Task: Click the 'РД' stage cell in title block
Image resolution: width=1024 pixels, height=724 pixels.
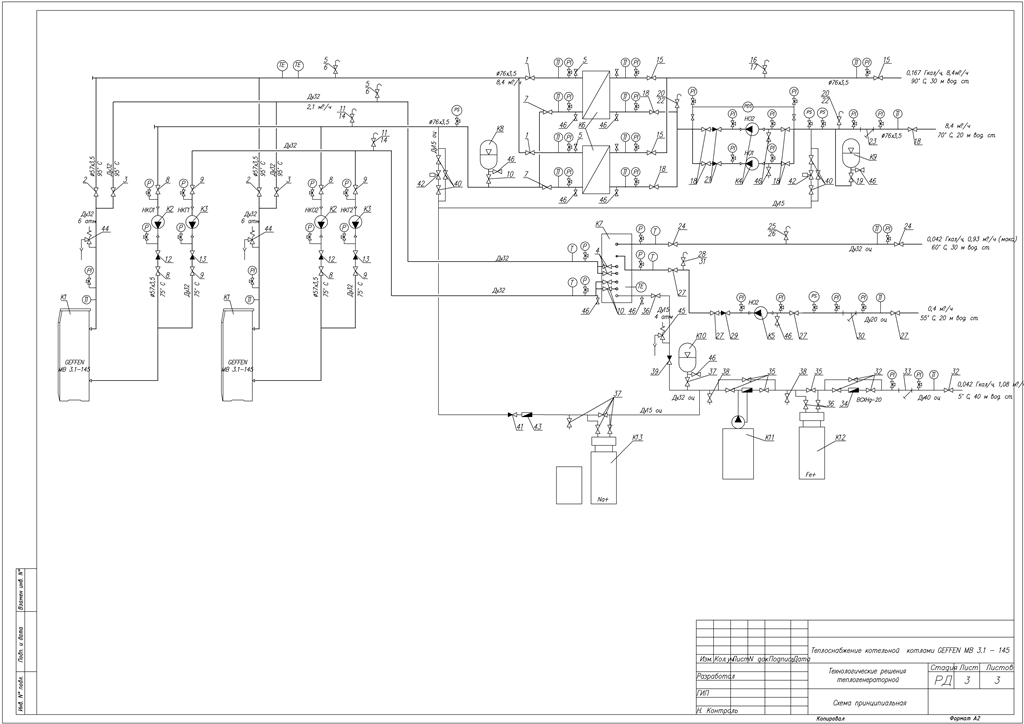Action: pos(942,681)
